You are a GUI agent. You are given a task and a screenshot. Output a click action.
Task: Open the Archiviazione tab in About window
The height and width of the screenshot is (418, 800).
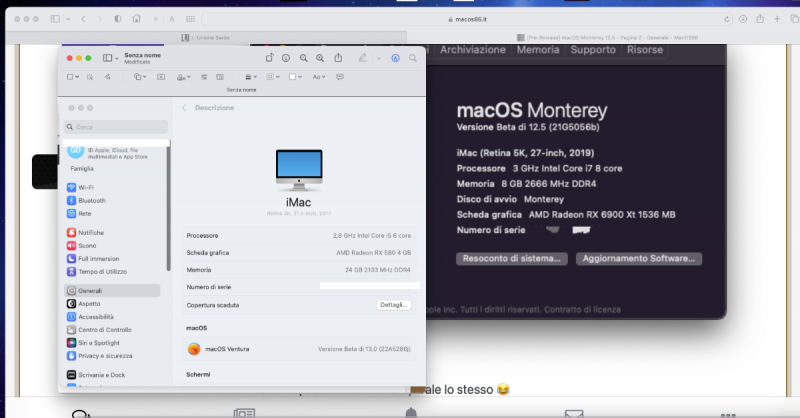click(x=472, y=50)
